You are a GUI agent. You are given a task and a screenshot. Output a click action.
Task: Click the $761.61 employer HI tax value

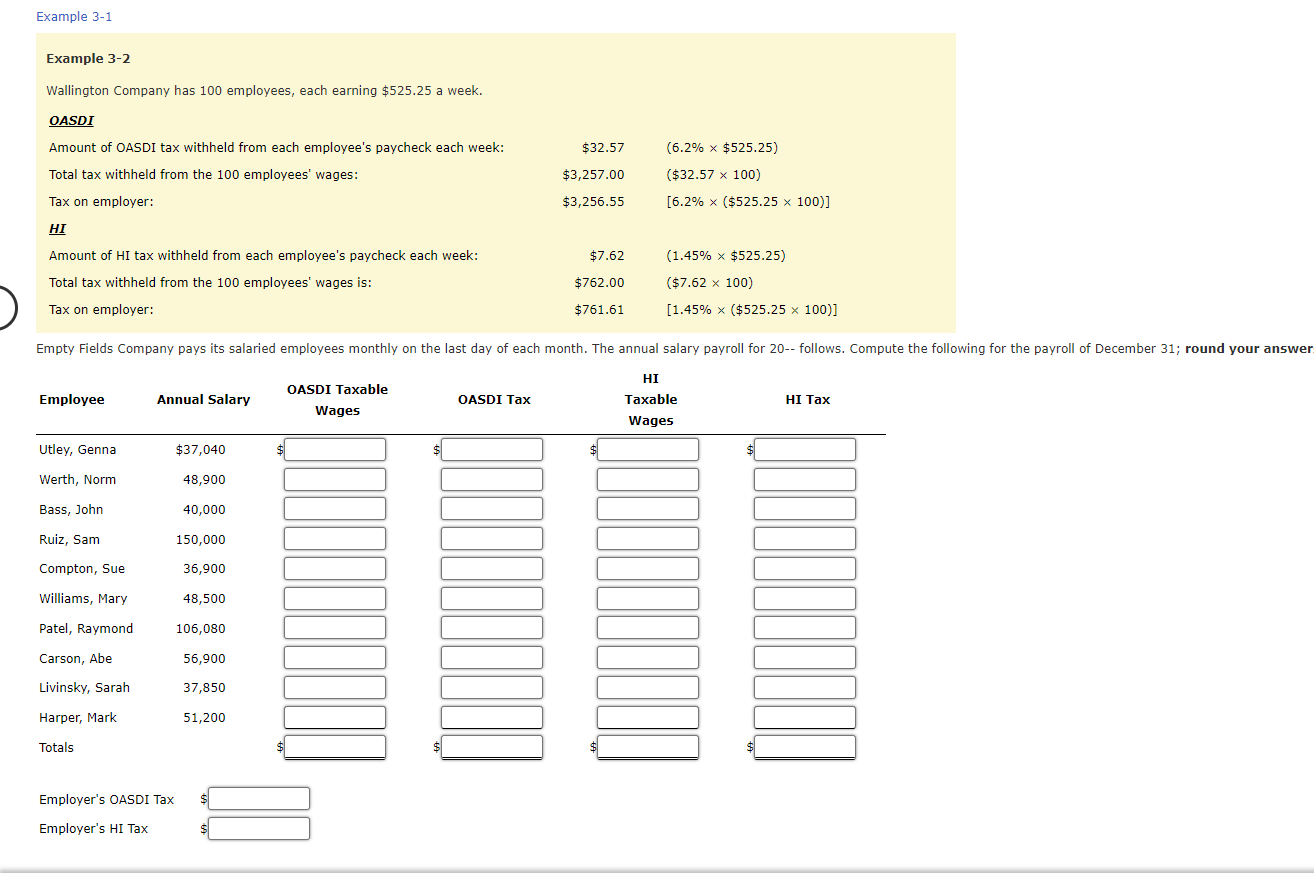tap(599, 310)
